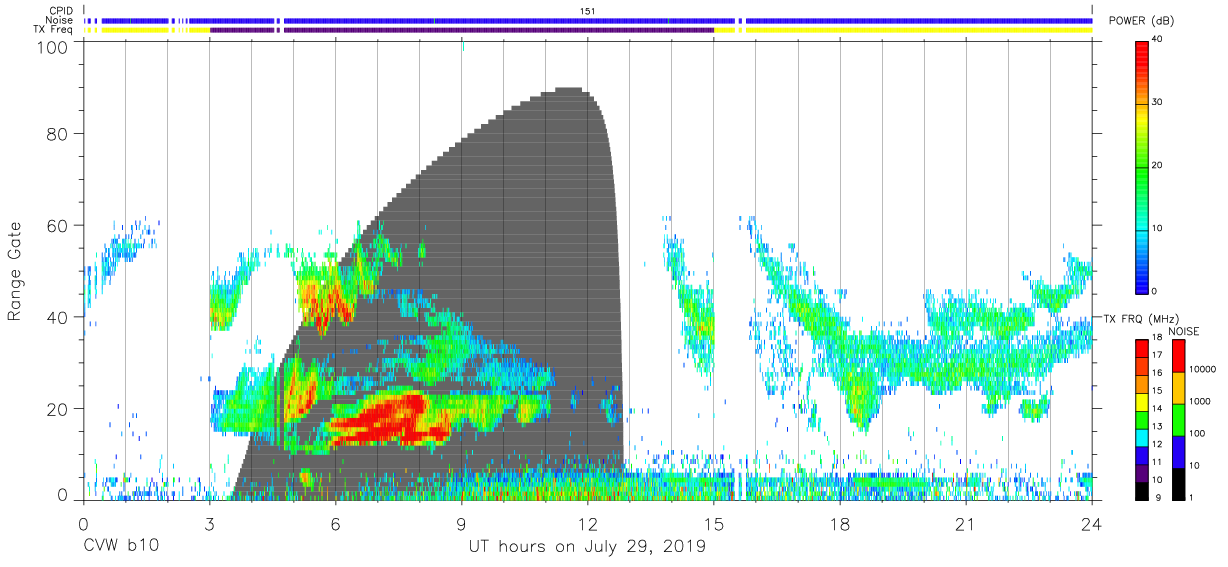Click 'UT hours on July 29, 2019' axis title
1228x567 pixels.
click(x=587, y=547)
